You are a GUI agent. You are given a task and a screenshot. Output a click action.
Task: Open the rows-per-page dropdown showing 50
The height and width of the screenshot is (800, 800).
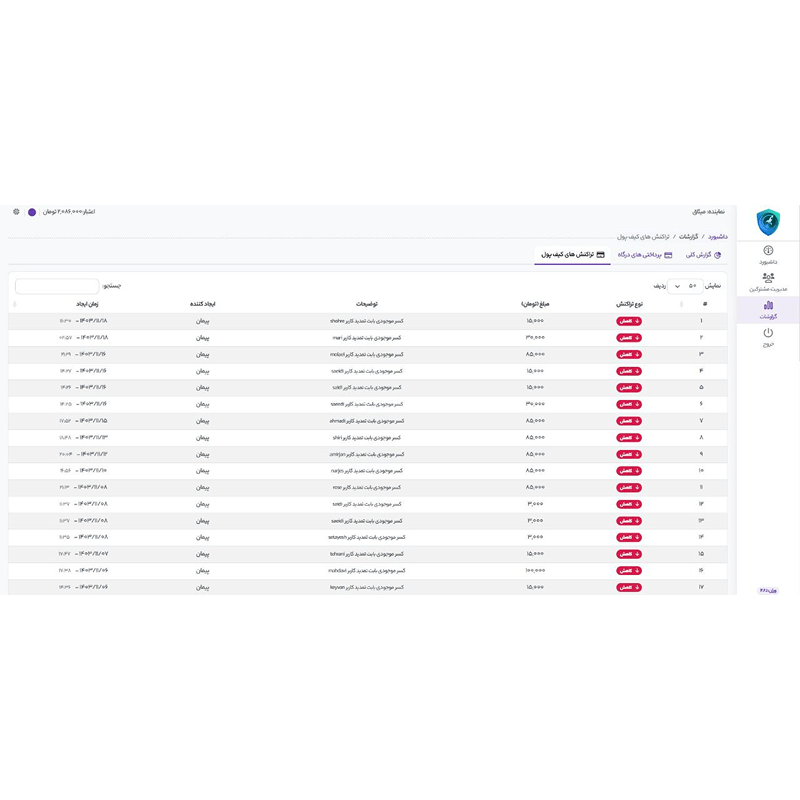[x=682, y=286]
